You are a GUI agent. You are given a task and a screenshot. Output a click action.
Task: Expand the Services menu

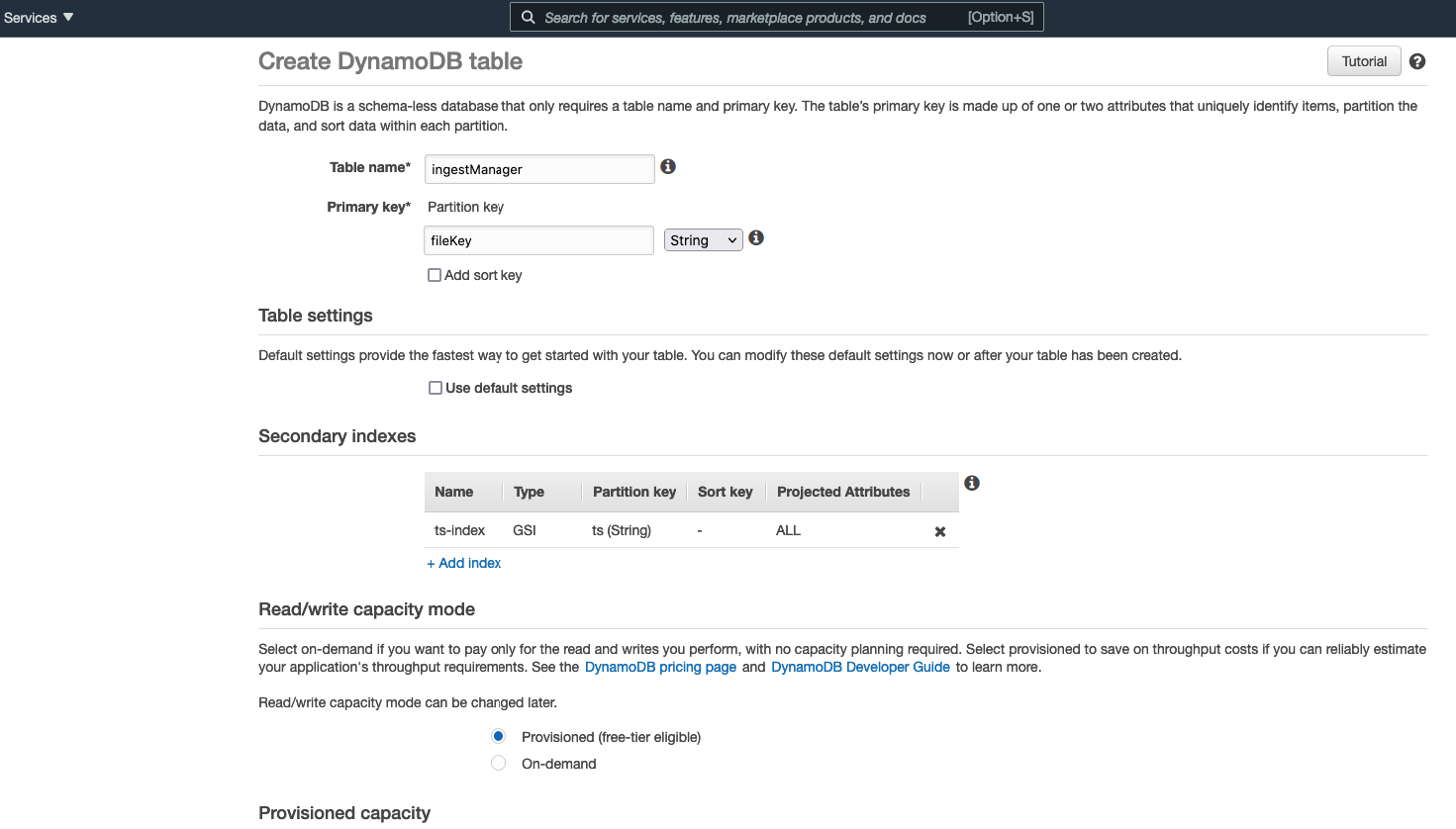click(x=39, y=18)
